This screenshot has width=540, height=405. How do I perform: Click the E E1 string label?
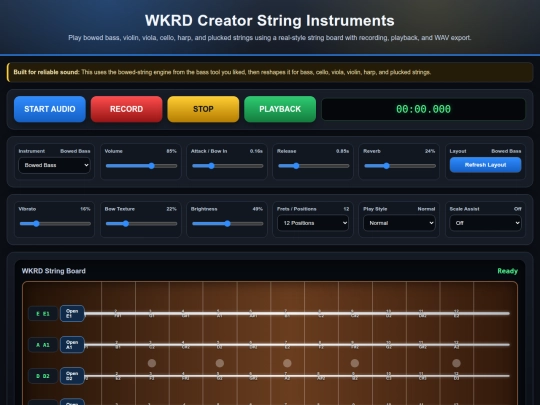[43, 314]
